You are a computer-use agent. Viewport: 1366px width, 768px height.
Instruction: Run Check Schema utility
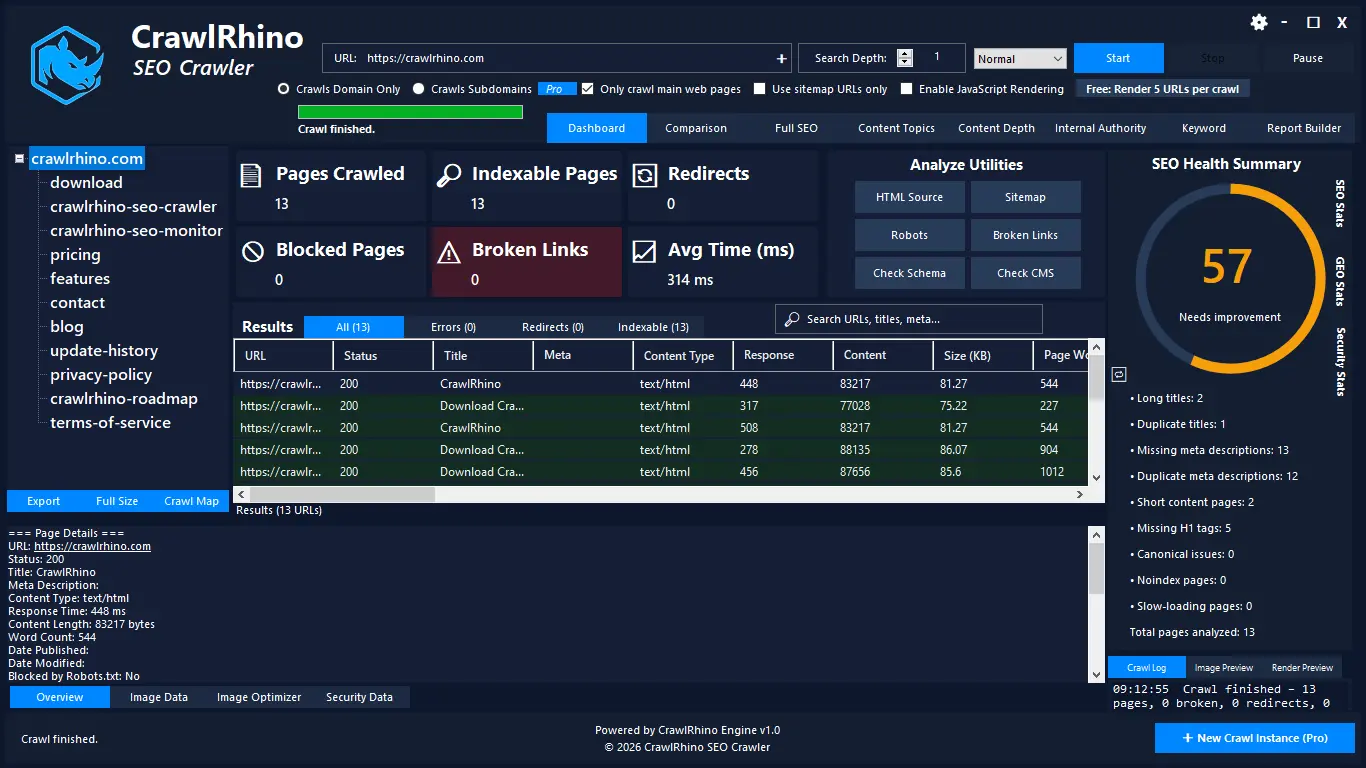click(x=910, y=273)
